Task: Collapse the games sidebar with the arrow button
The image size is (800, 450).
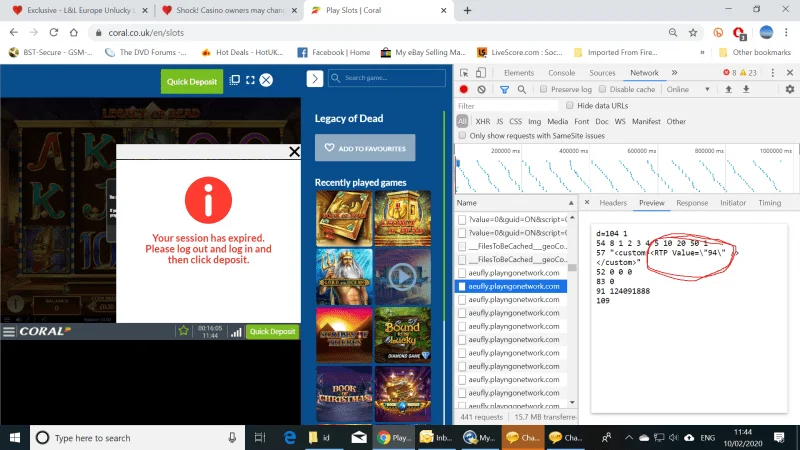Action: [x=315, y=79]
